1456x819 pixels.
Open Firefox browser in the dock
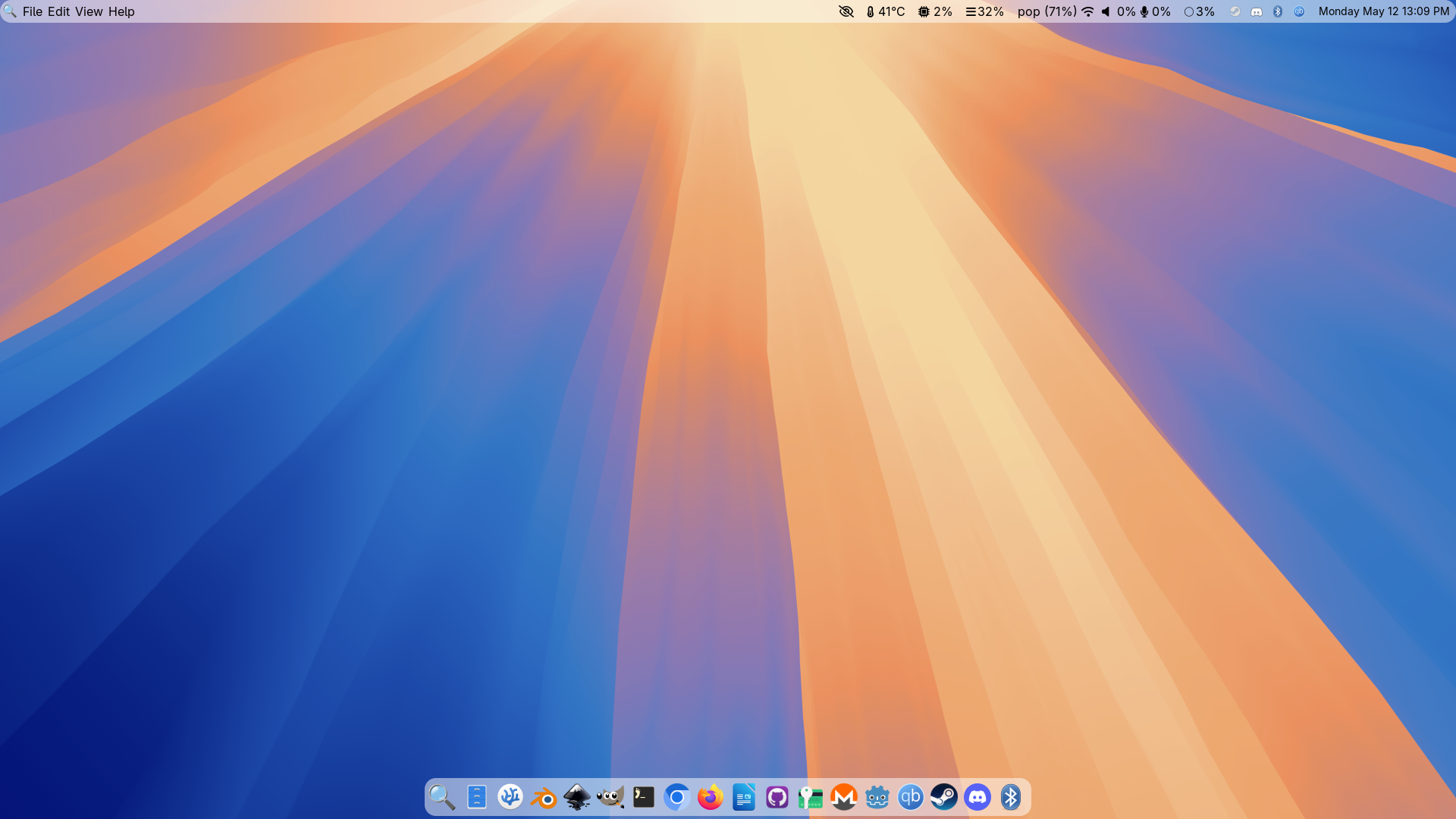pyautogui.click(x=711, y=797)
